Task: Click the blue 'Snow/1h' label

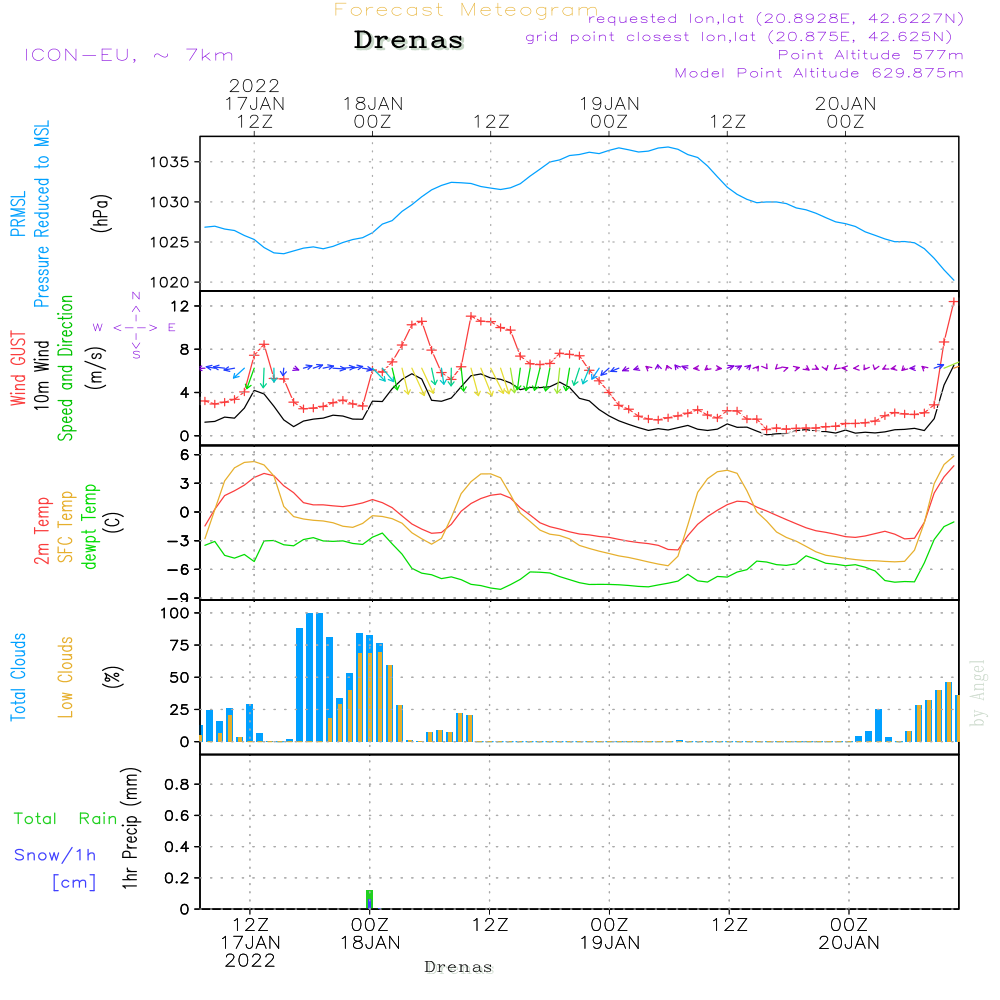Action: tap(55, 855)
